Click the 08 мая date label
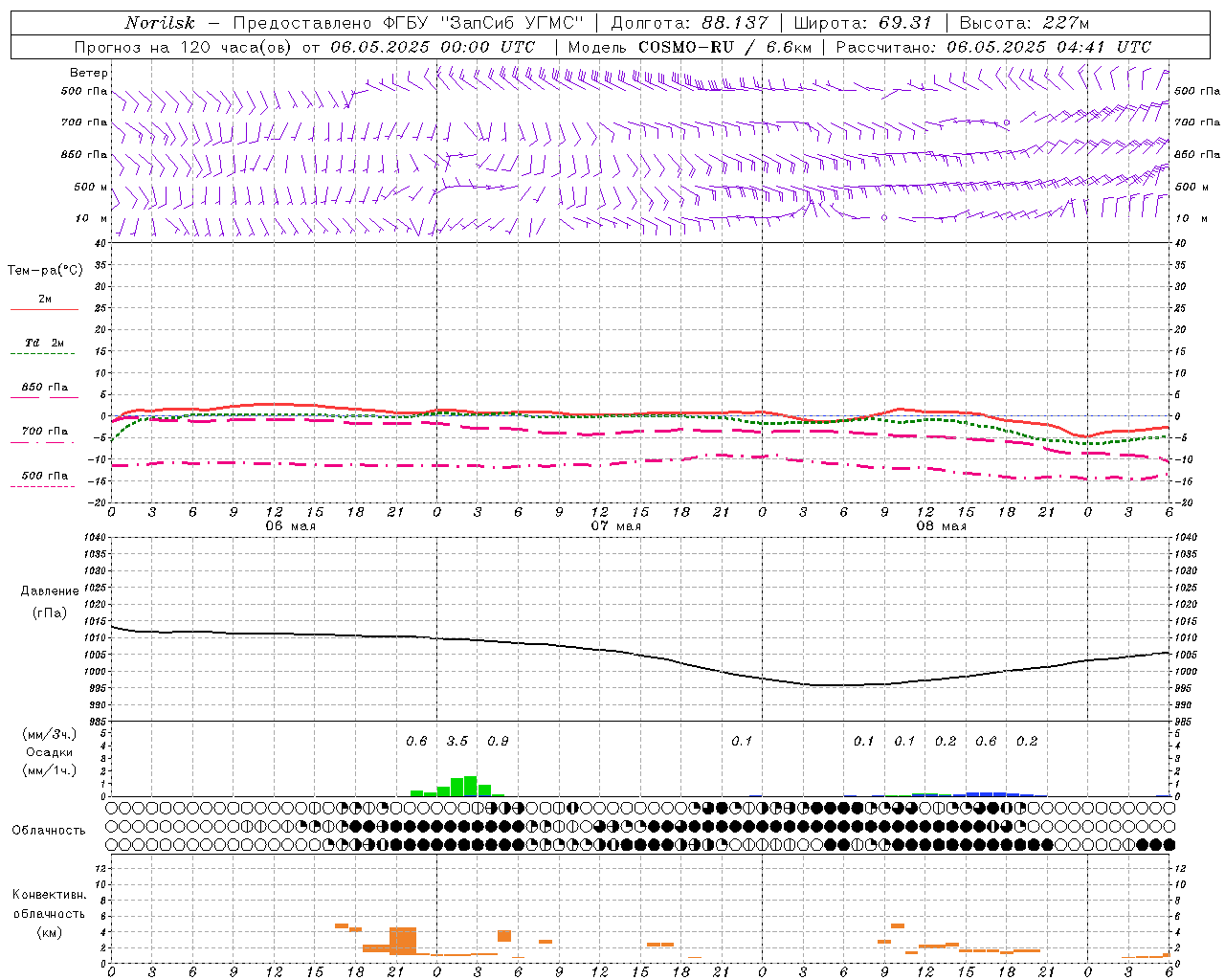 (x=941, y=526)
